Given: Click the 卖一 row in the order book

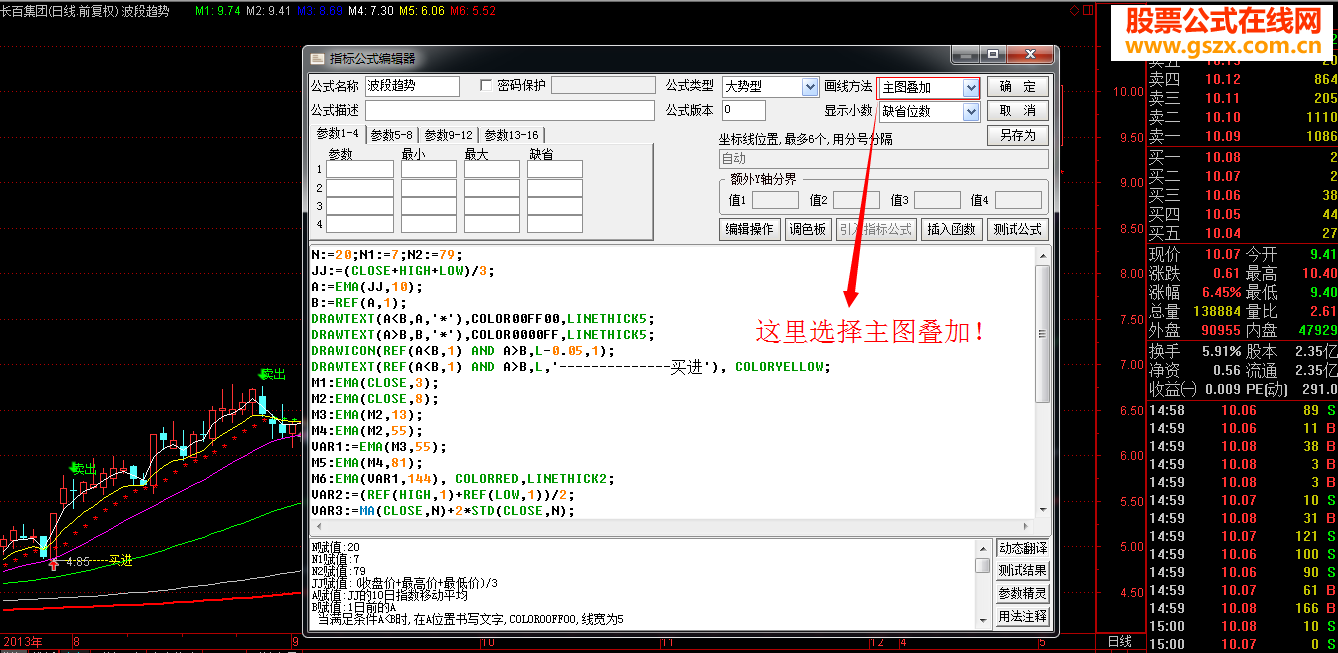Looking at the screenshot, I should pos(1242,136).
